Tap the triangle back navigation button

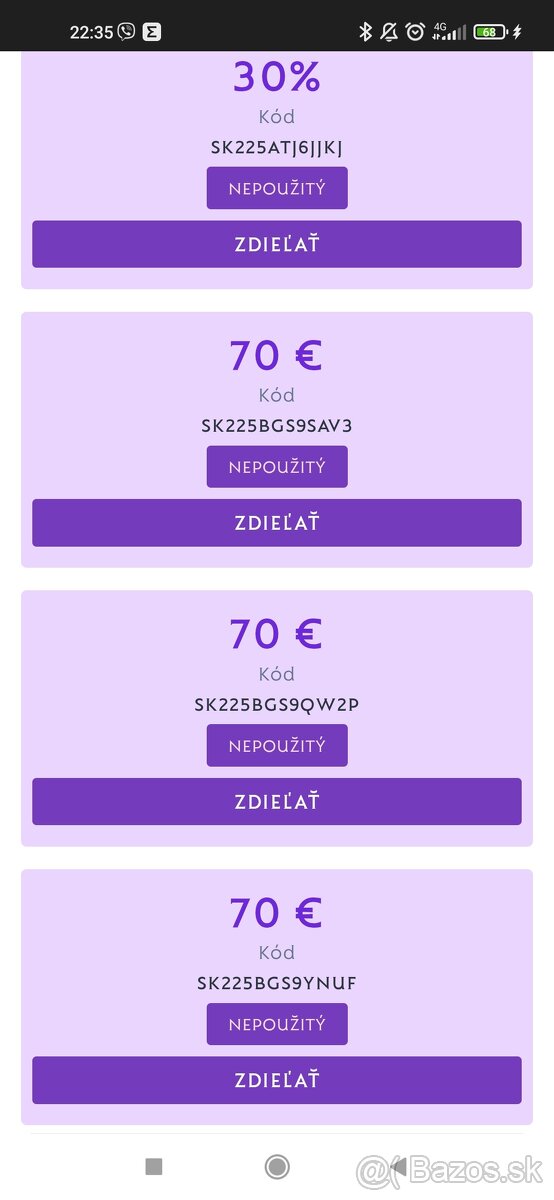(398, 1166)
